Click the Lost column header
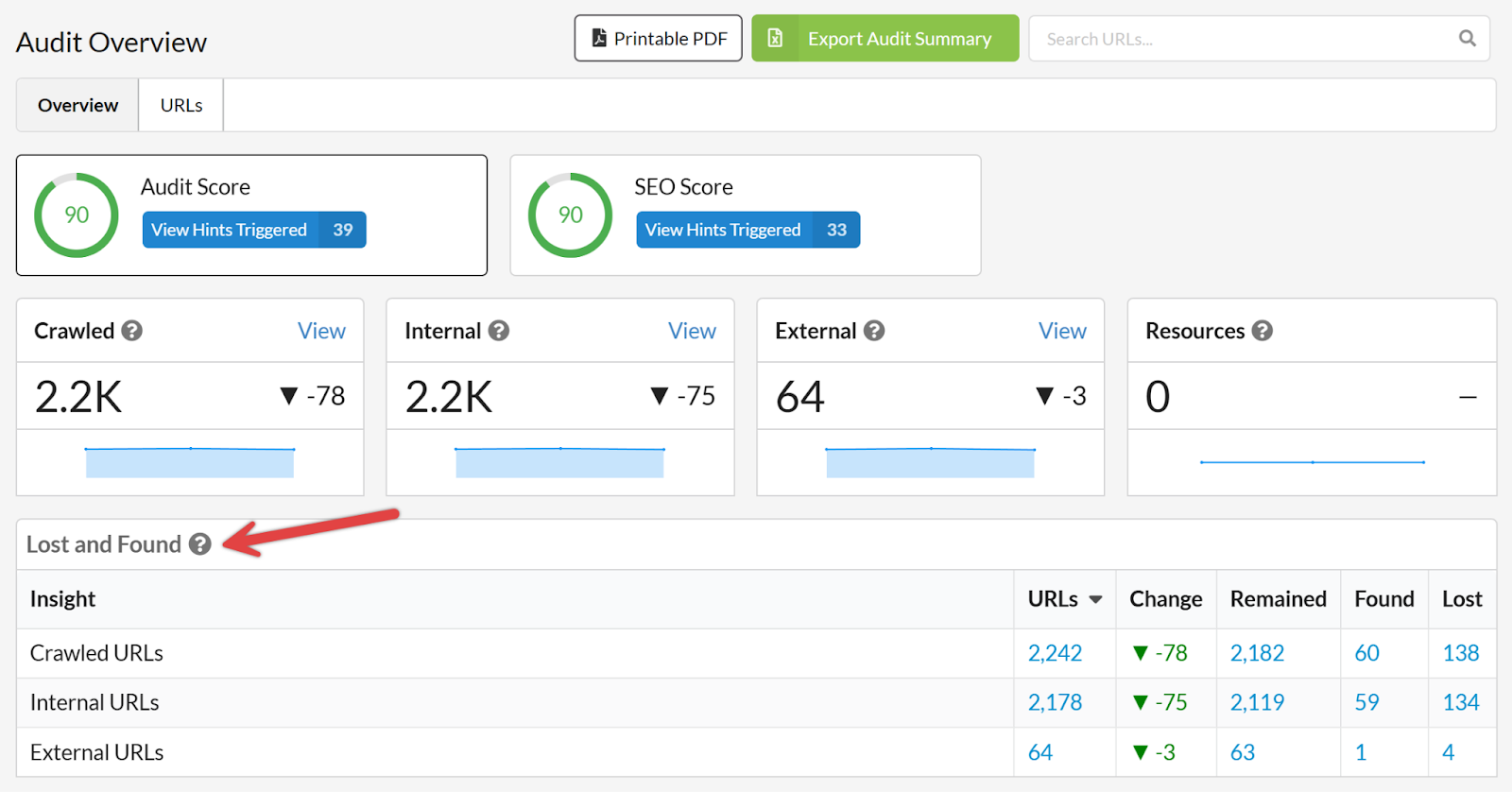Image resolution: width=1512 pixels, height=792 pixels. tap(1462, 599)
